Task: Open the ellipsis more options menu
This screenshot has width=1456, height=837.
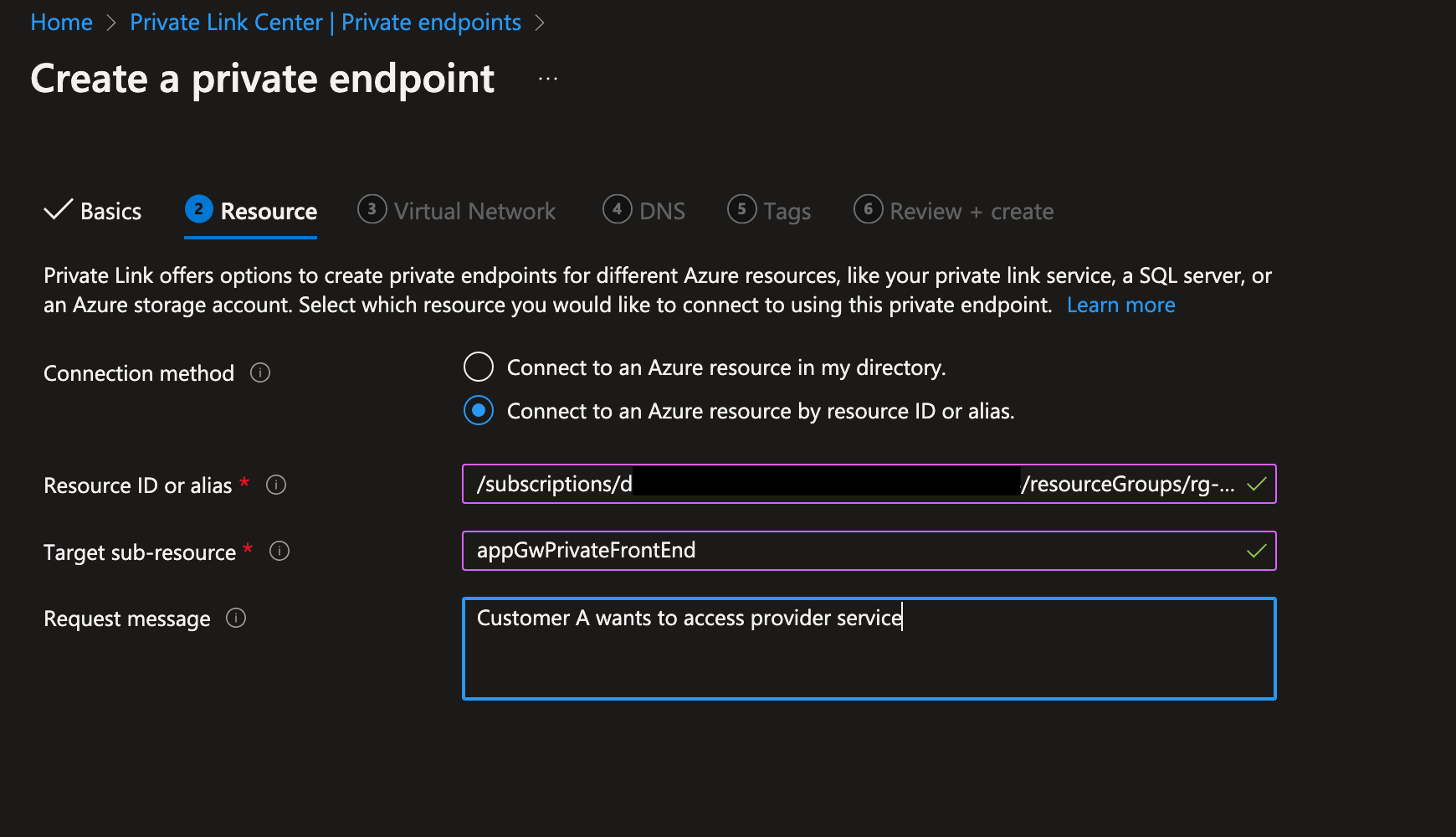Action: pyautogui.click(x=548, y=79)
